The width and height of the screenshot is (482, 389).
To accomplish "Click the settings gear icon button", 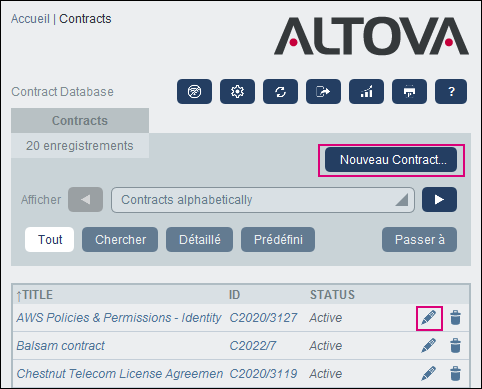I will [237, 91].
